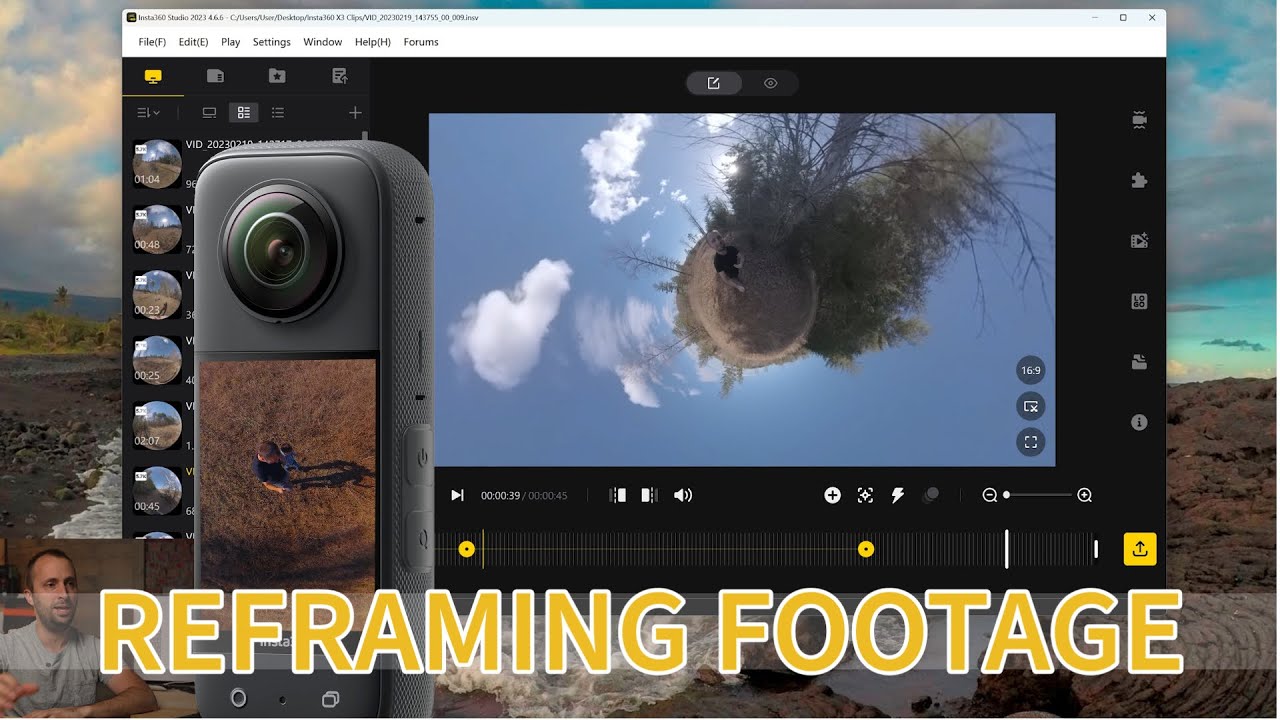Screen dimensions: 1280x720
Task: Open the Help(H) menu
Action: pyautogui.click(x=373, y=42)
